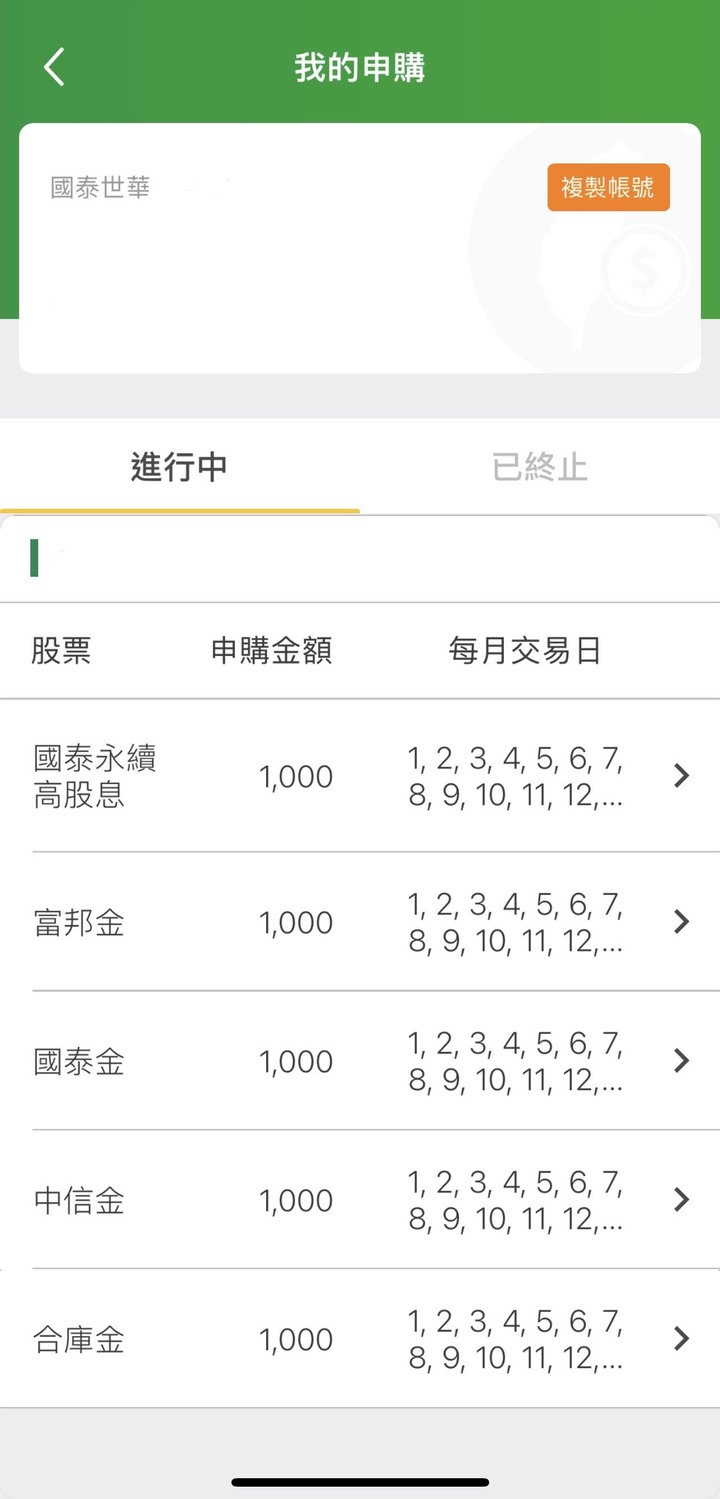Viewport: 720px width, 1499px height.
Task: Go back using the top-left arrow
Action: click(54, 67)
